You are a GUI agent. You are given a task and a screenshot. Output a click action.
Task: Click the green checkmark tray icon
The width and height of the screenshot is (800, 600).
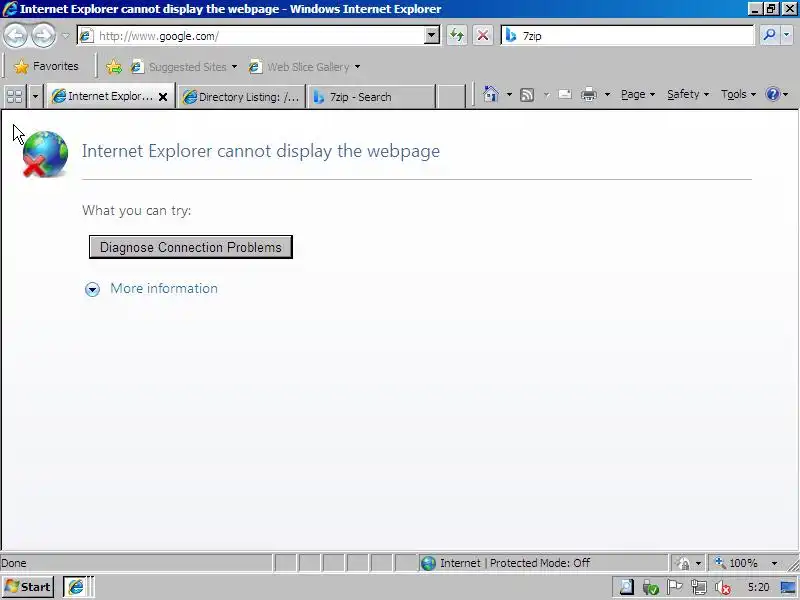point(651,588)
